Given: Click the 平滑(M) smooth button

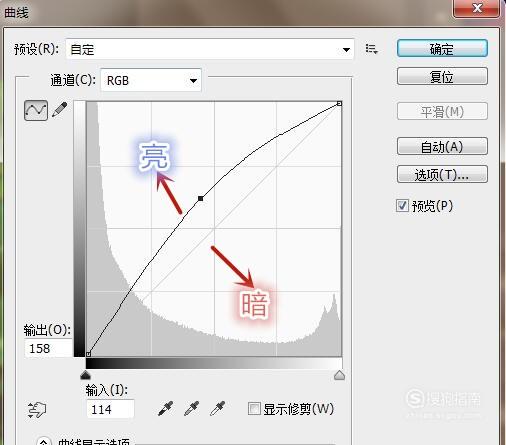Looking at the screenshot, I should tap(442, 111).
